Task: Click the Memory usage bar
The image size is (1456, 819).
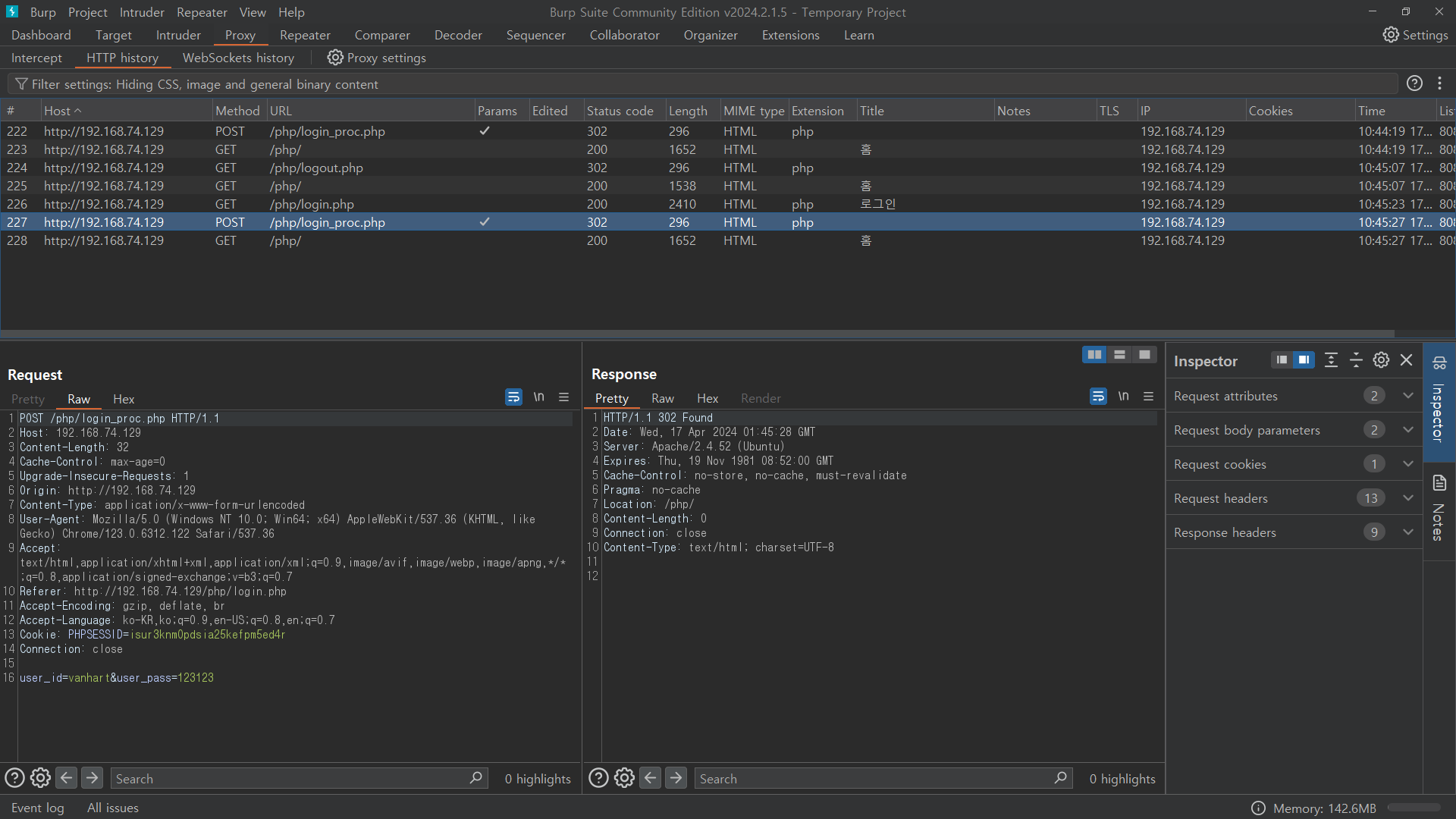Action: 1415,808
